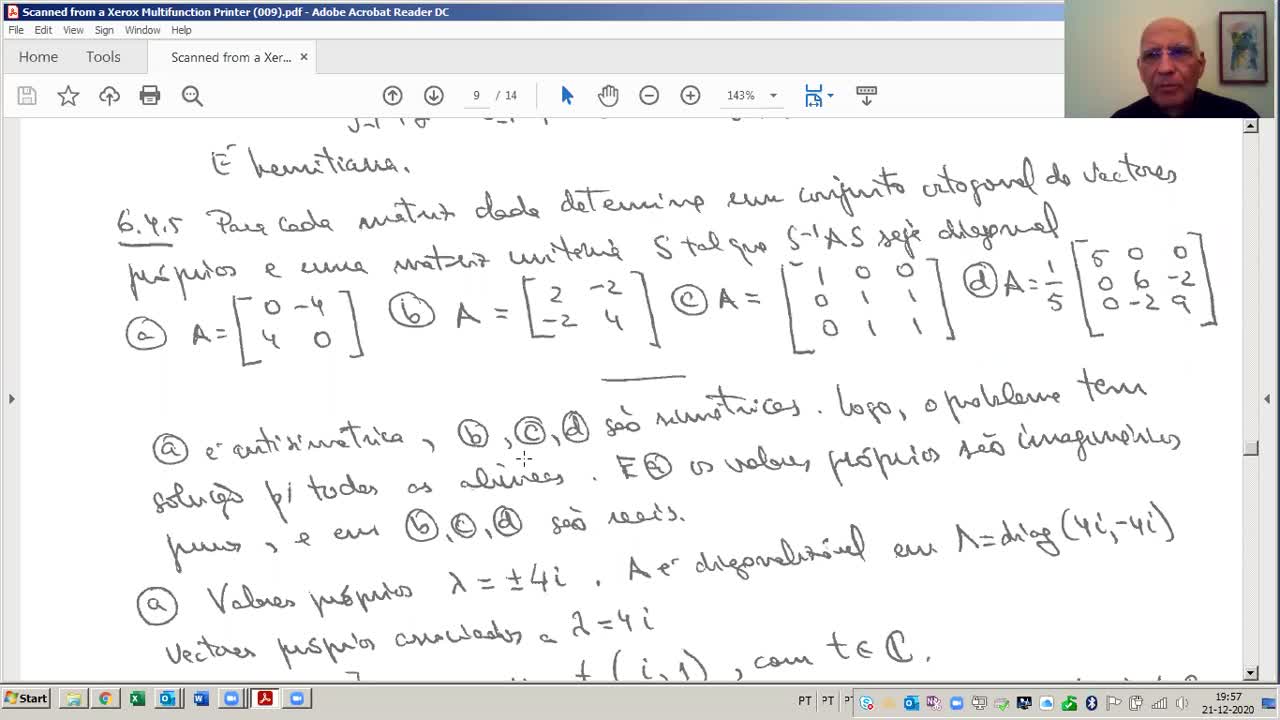
Task: Click the network signal tray icon
Action: pos(1159,703)
